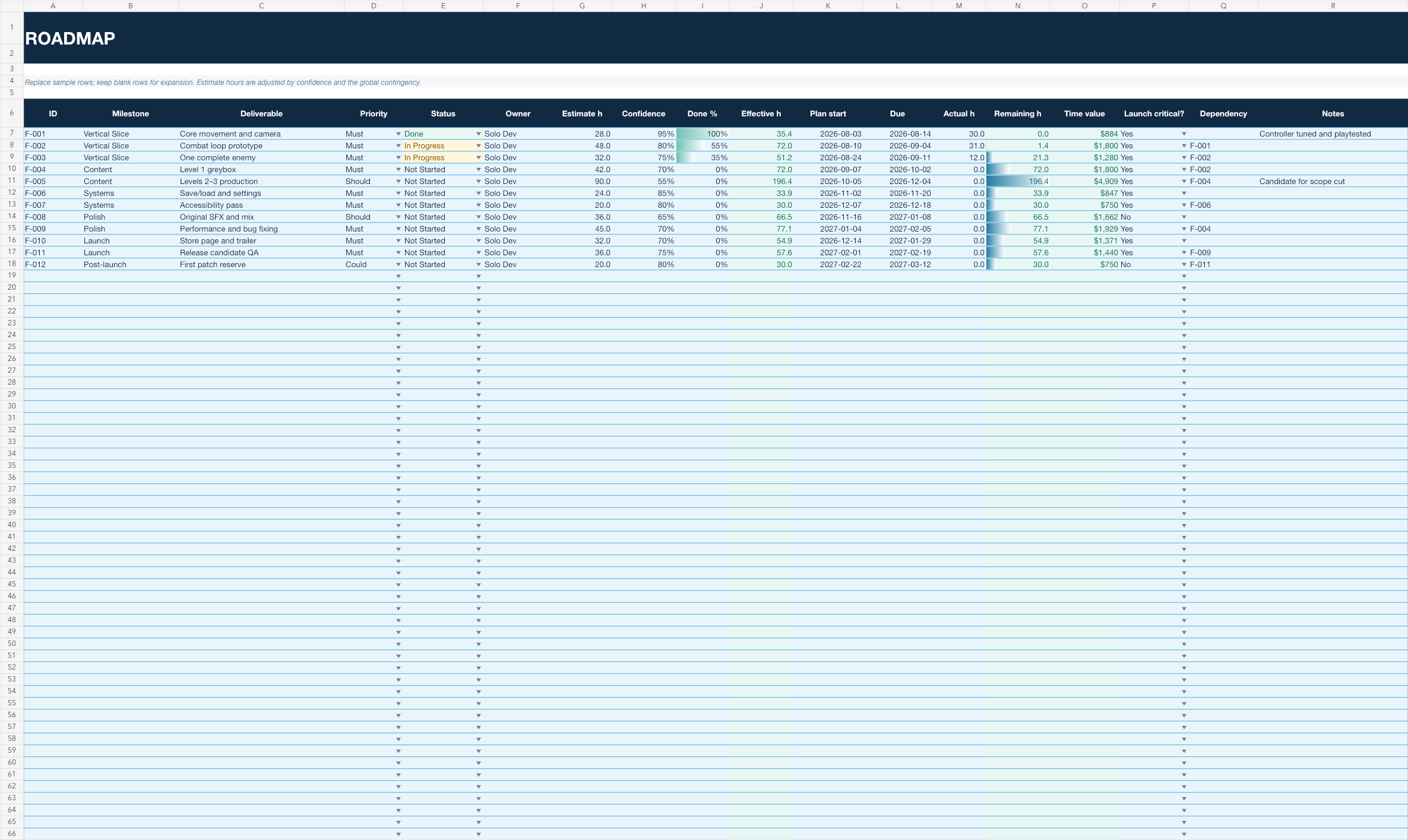Select 100% Done progress bar cell
This screenshot has width=1408, height=840.
703,134
